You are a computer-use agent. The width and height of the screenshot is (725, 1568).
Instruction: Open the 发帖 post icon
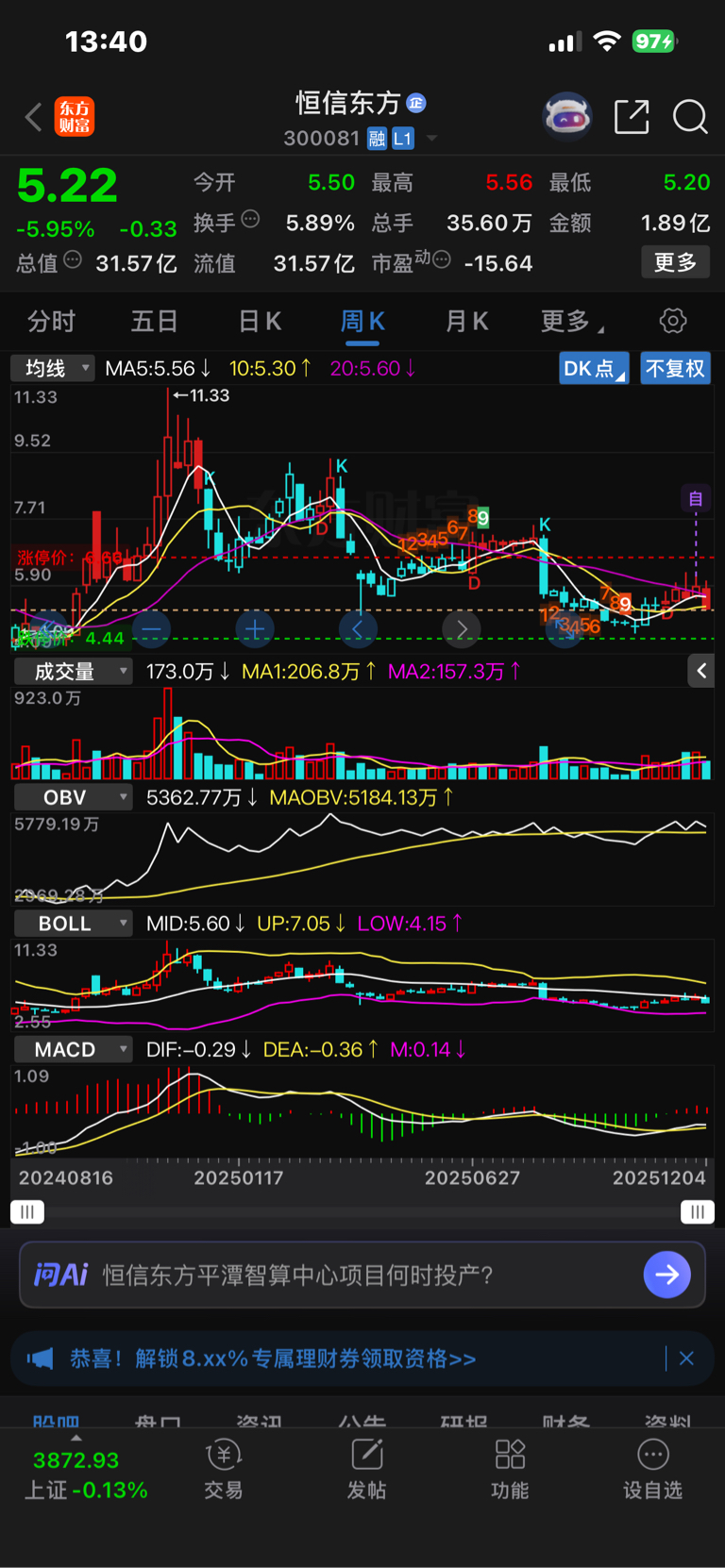tap(367, 1469)
